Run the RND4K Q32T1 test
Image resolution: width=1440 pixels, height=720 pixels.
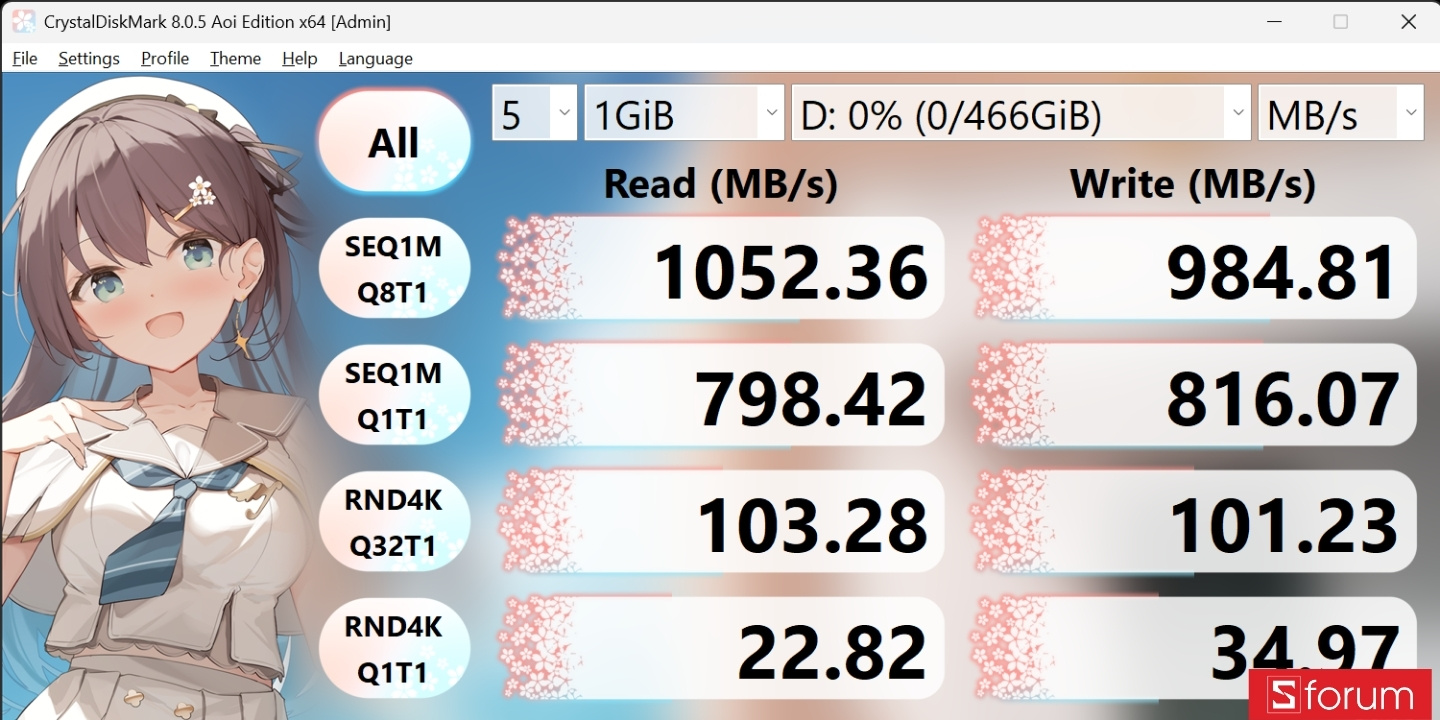394,522
